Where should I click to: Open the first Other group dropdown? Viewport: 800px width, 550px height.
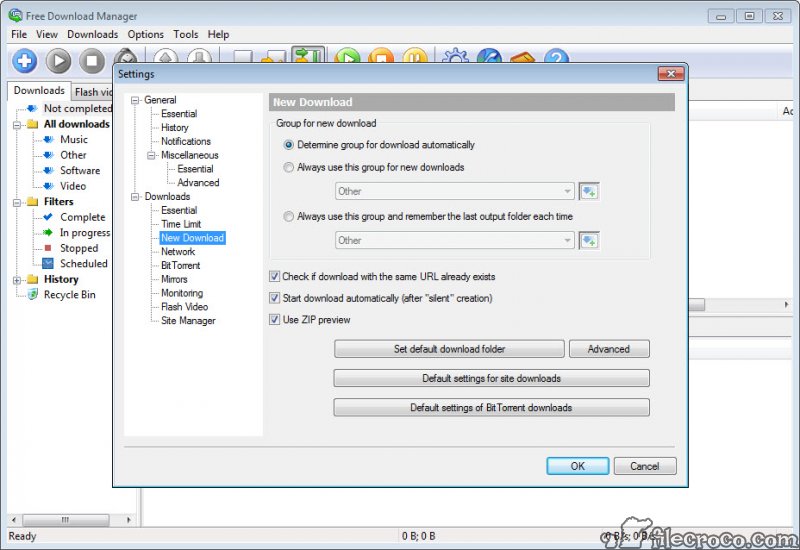tap(455, 191)
